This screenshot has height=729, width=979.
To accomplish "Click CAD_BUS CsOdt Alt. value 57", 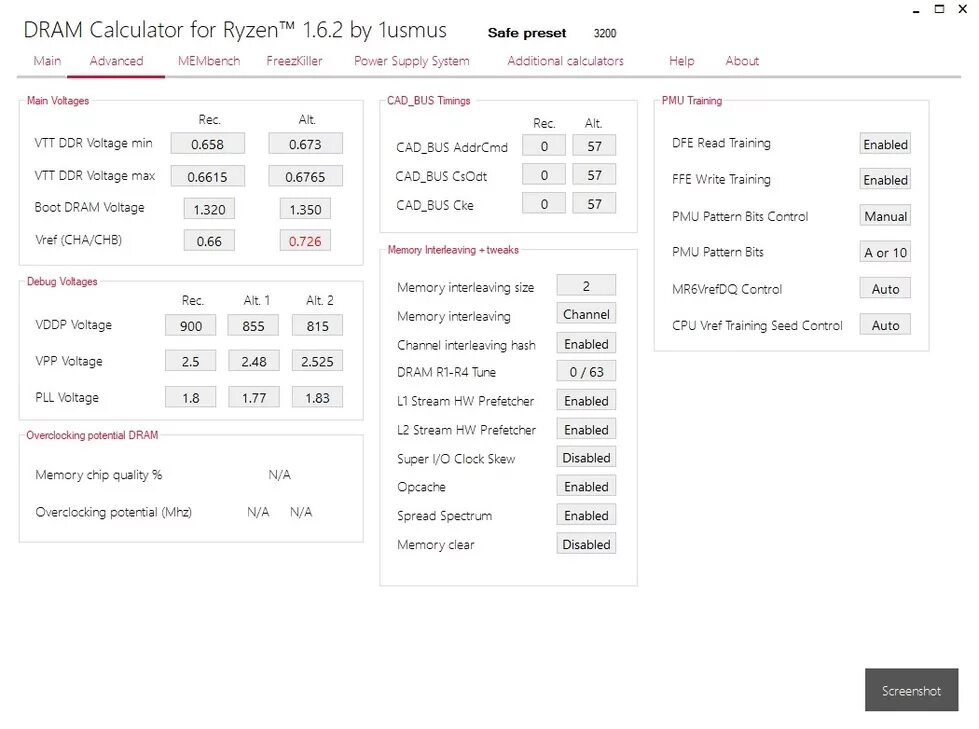I will 594,175.
